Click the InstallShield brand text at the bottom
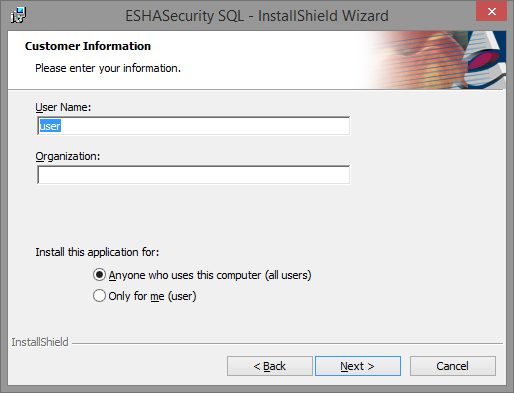The height and width of the screenshot is (393, 514). (x=40, y=342)
